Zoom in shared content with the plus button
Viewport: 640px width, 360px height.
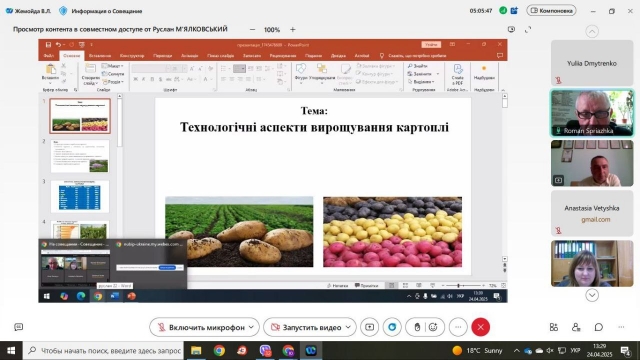tap(293, 29)
